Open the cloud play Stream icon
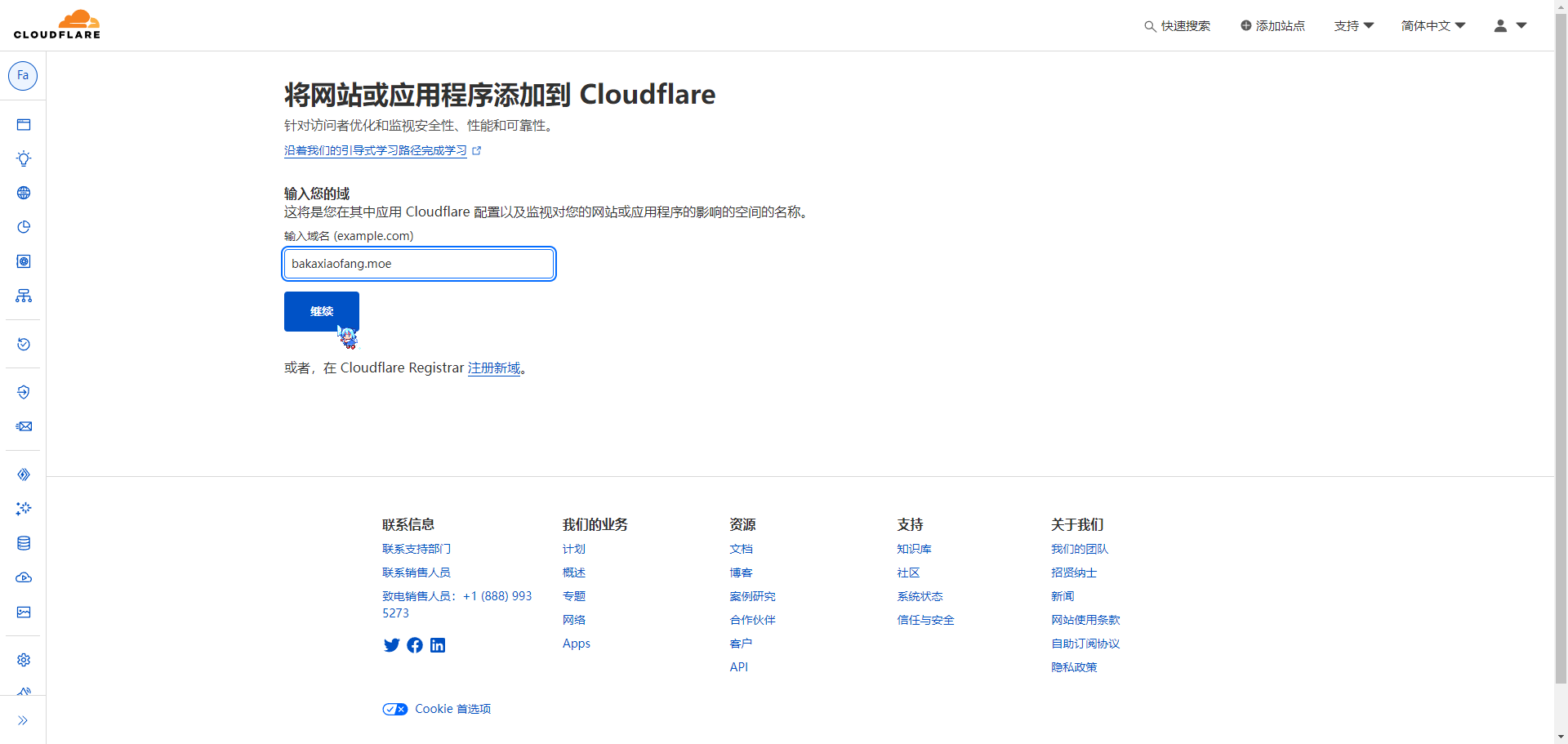This screenshot has height=744, width=1568. point(24,577)
